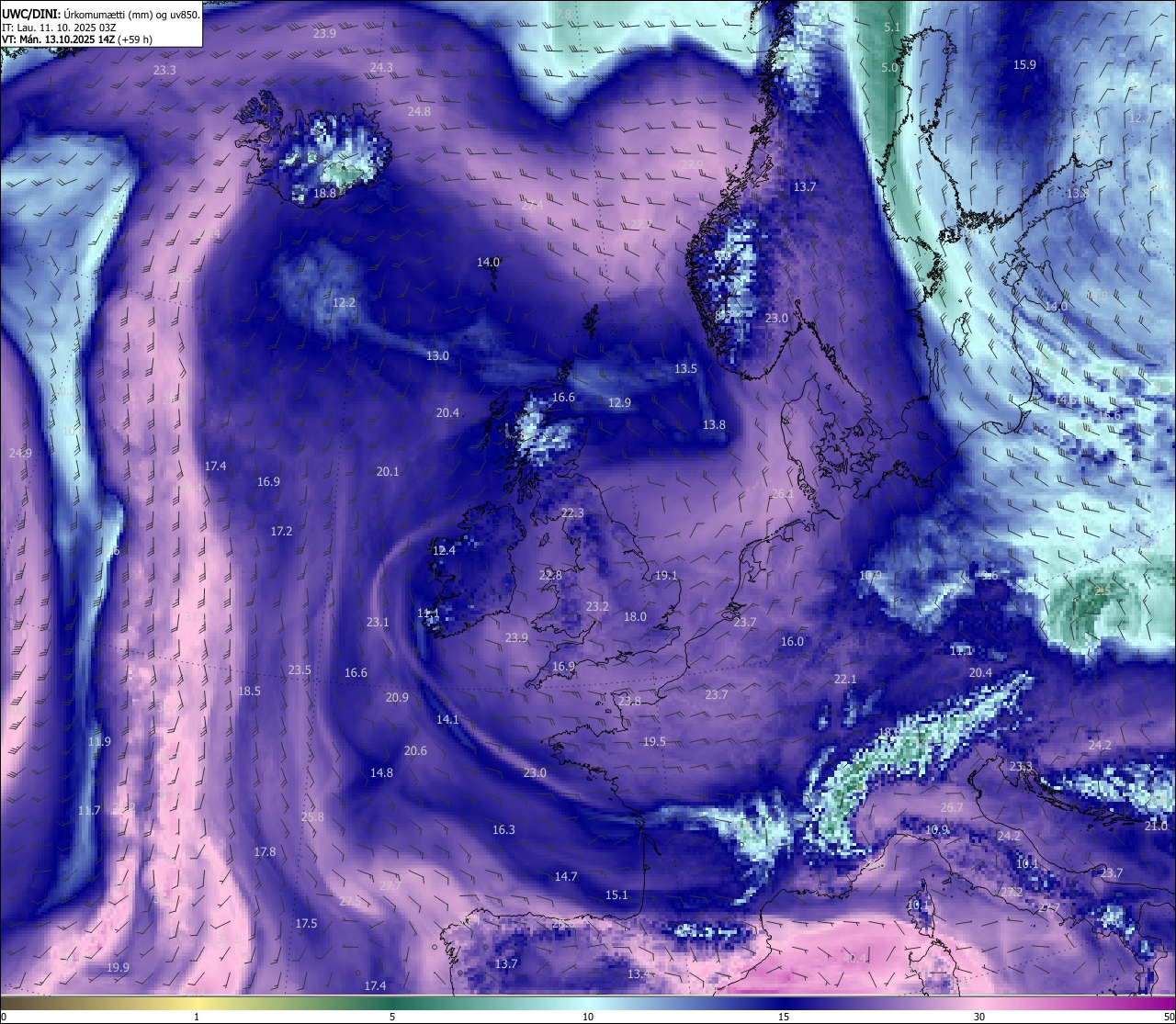Click the colour scale tick label 0

(3, 1017)
